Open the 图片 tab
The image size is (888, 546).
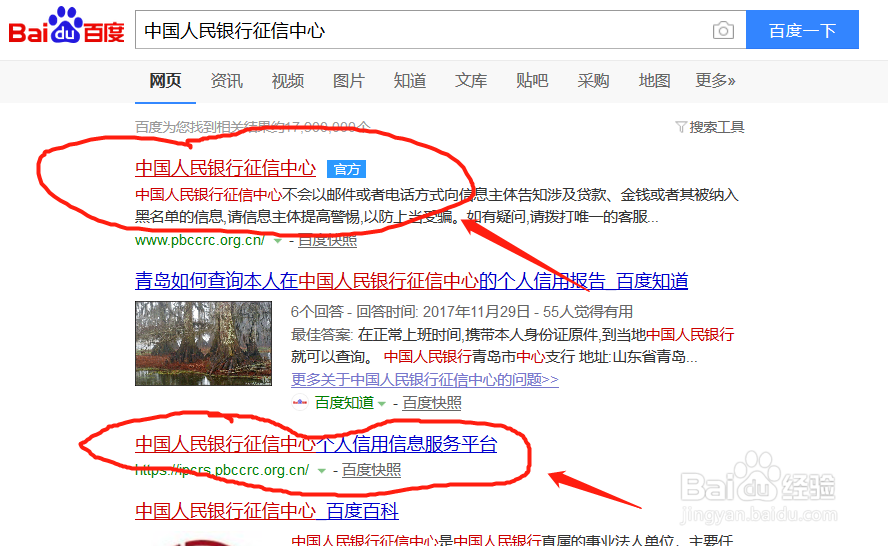coord(349,81)
